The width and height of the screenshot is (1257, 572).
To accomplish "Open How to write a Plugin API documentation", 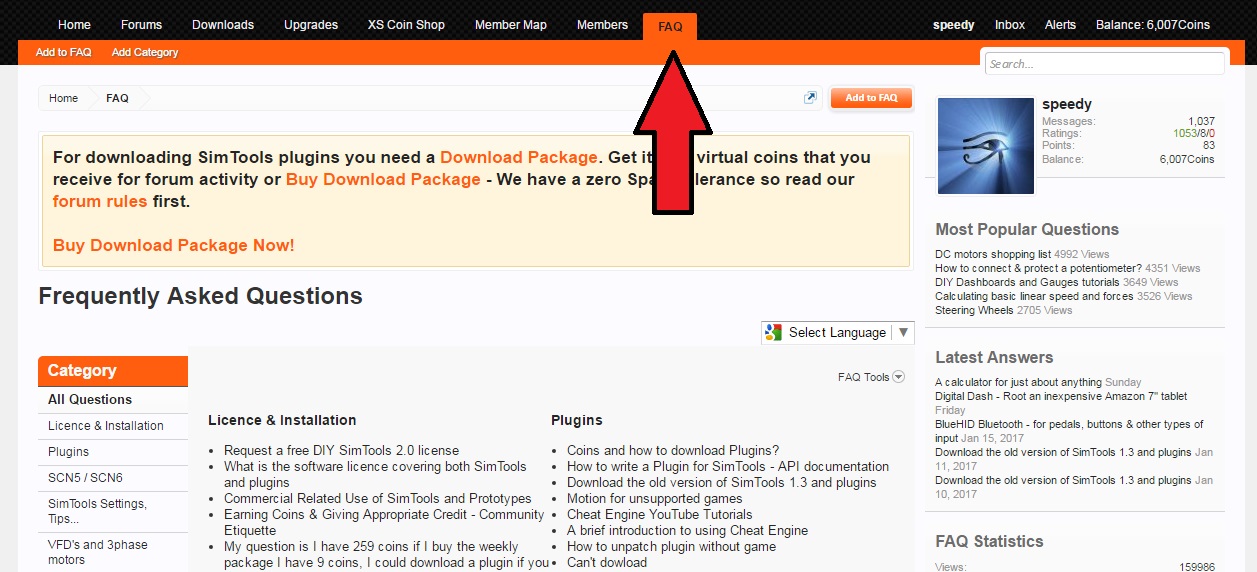I will (728, 466).
